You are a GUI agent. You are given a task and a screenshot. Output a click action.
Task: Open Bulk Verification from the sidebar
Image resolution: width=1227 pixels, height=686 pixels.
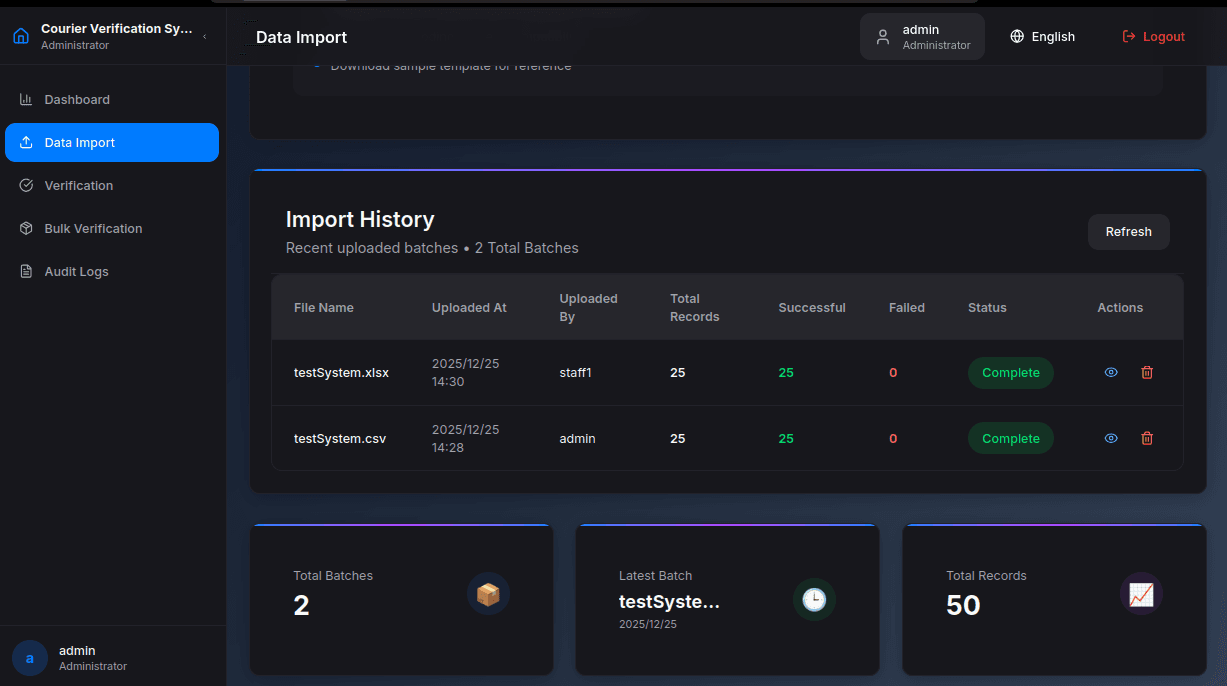coord(93,229)
